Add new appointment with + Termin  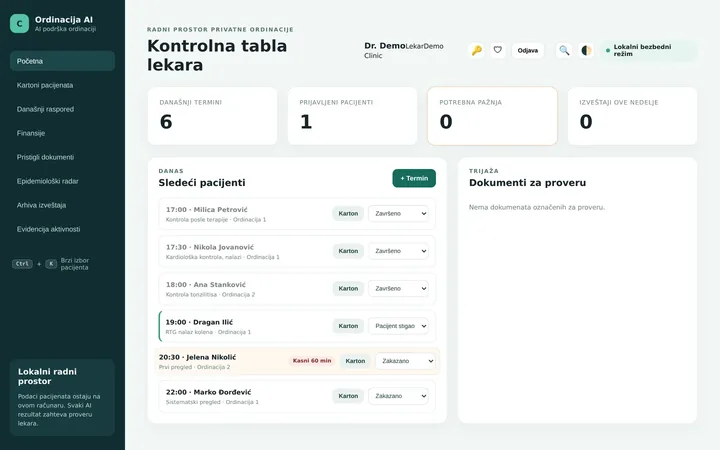414,178
